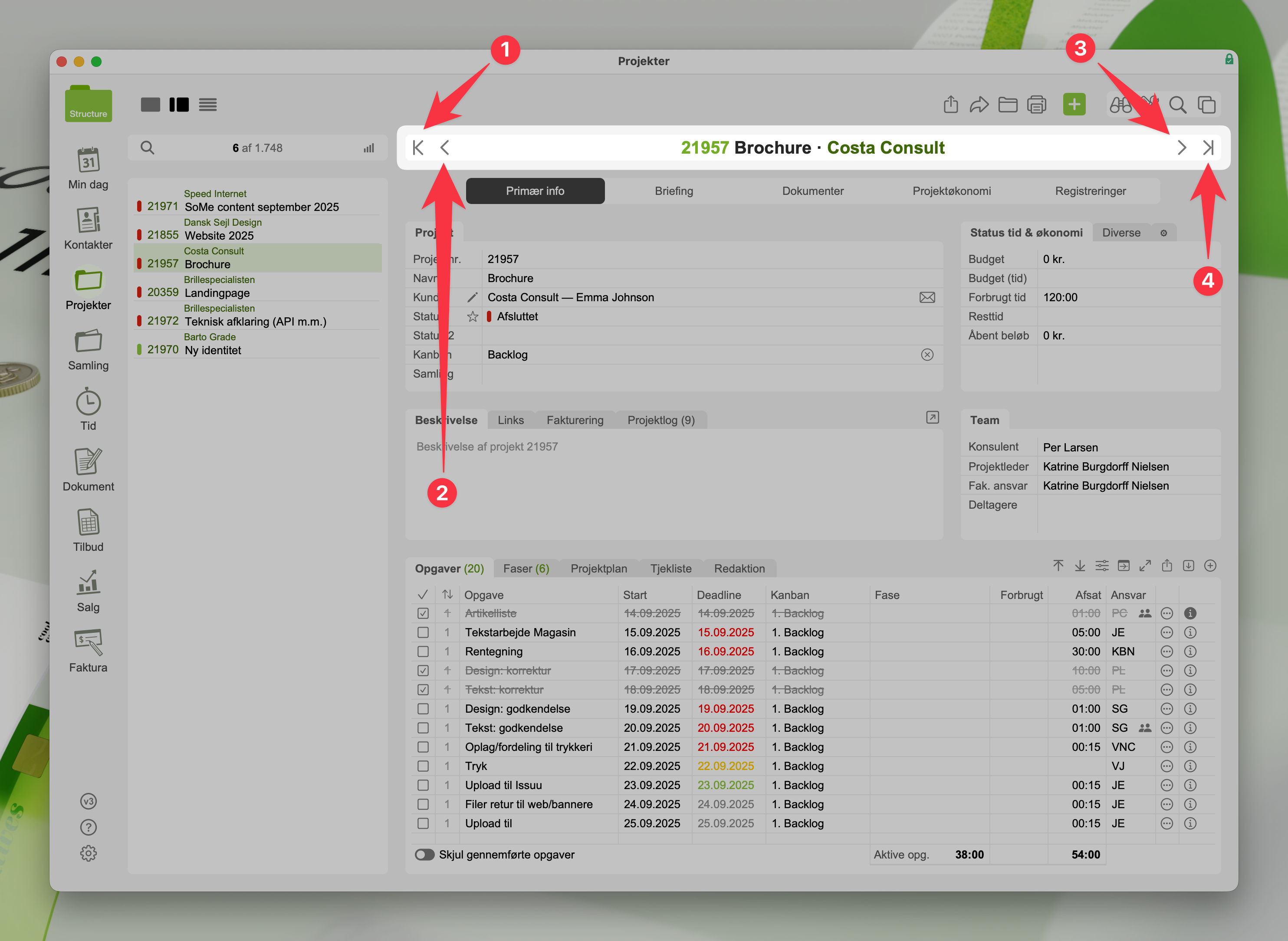Clear Kanban field with the x icon

927,355
